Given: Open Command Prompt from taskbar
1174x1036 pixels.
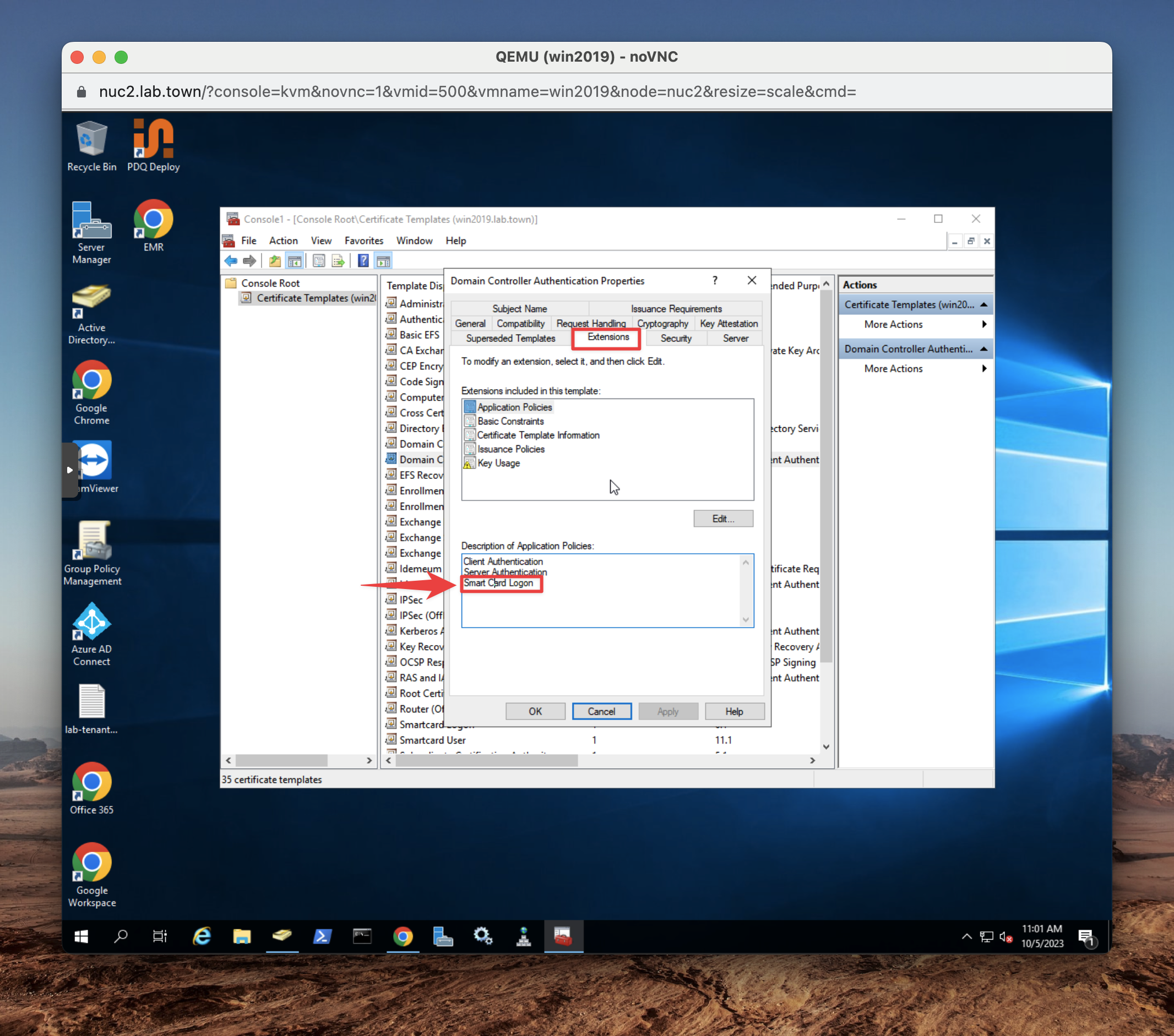Looking at the screenshot, I should click(362, 937).
